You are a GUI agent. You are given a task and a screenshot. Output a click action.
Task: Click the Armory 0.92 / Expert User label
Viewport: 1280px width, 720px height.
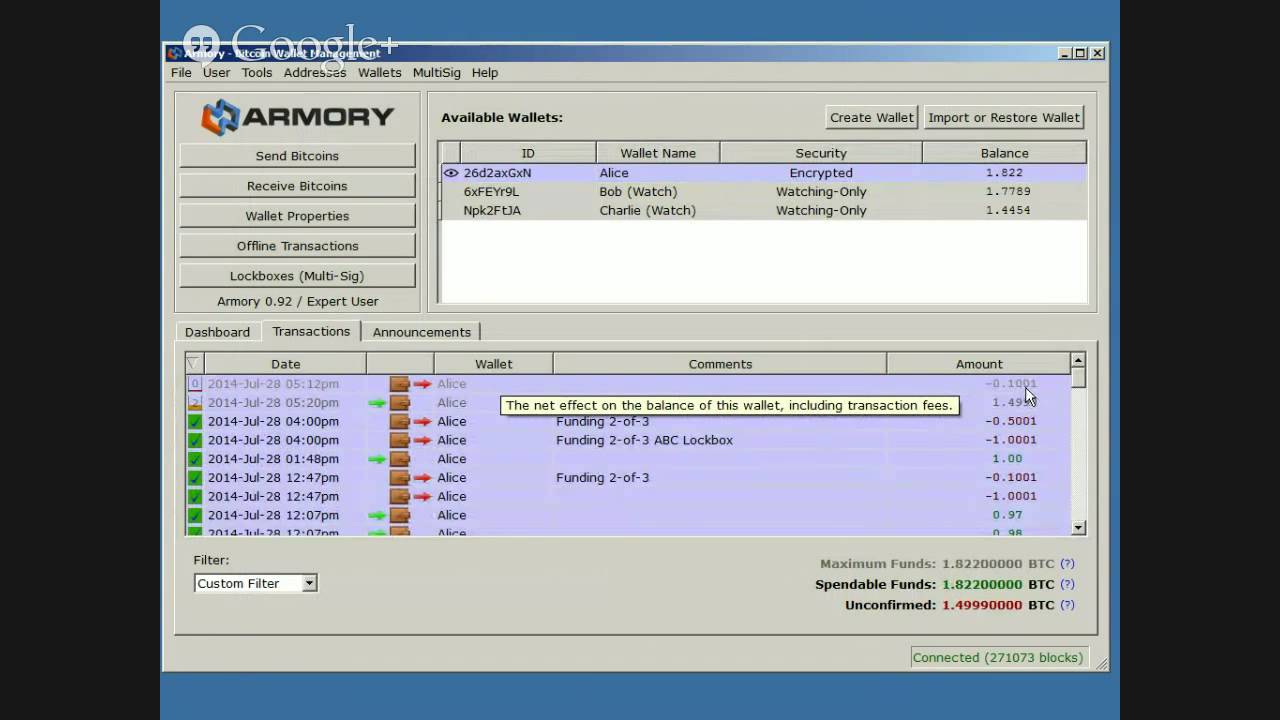click(297, 301)
